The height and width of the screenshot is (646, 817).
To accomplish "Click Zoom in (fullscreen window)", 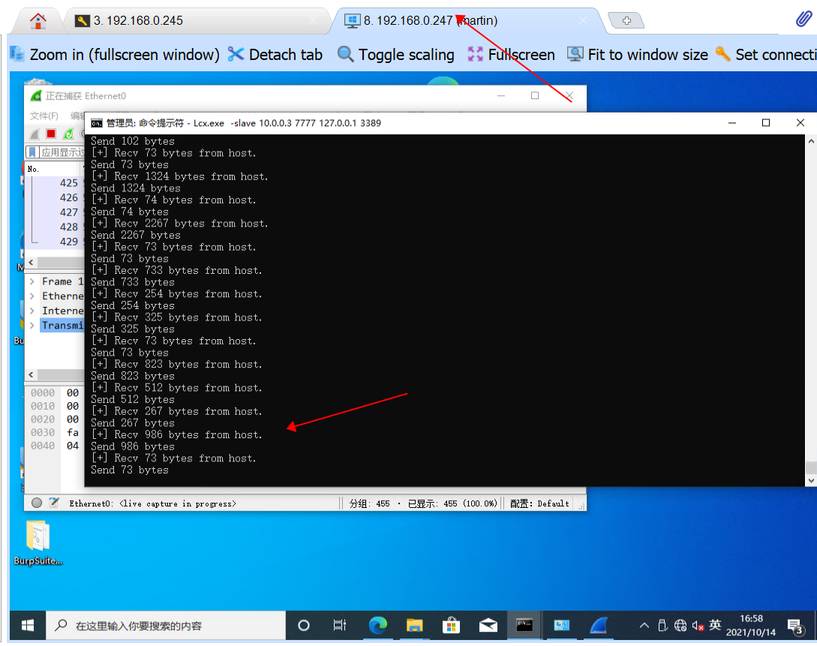I will [114, 54].
